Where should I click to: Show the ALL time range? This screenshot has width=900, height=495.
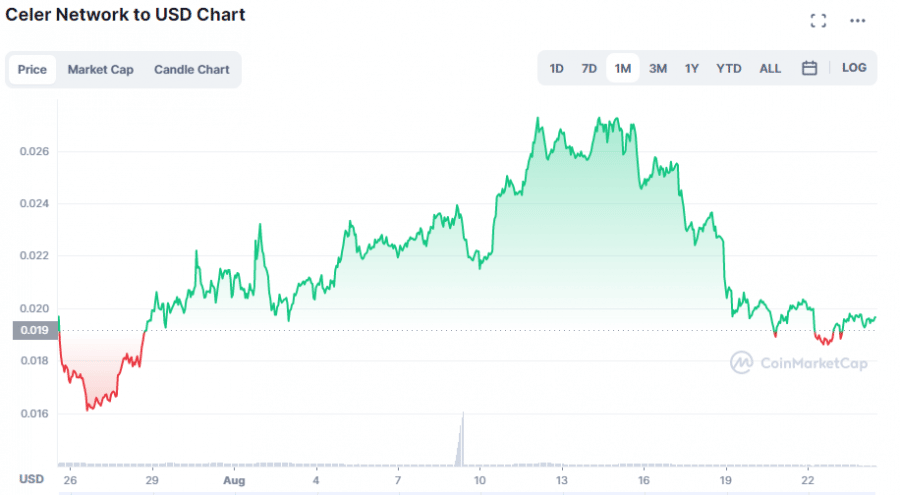tap(770, 69)
